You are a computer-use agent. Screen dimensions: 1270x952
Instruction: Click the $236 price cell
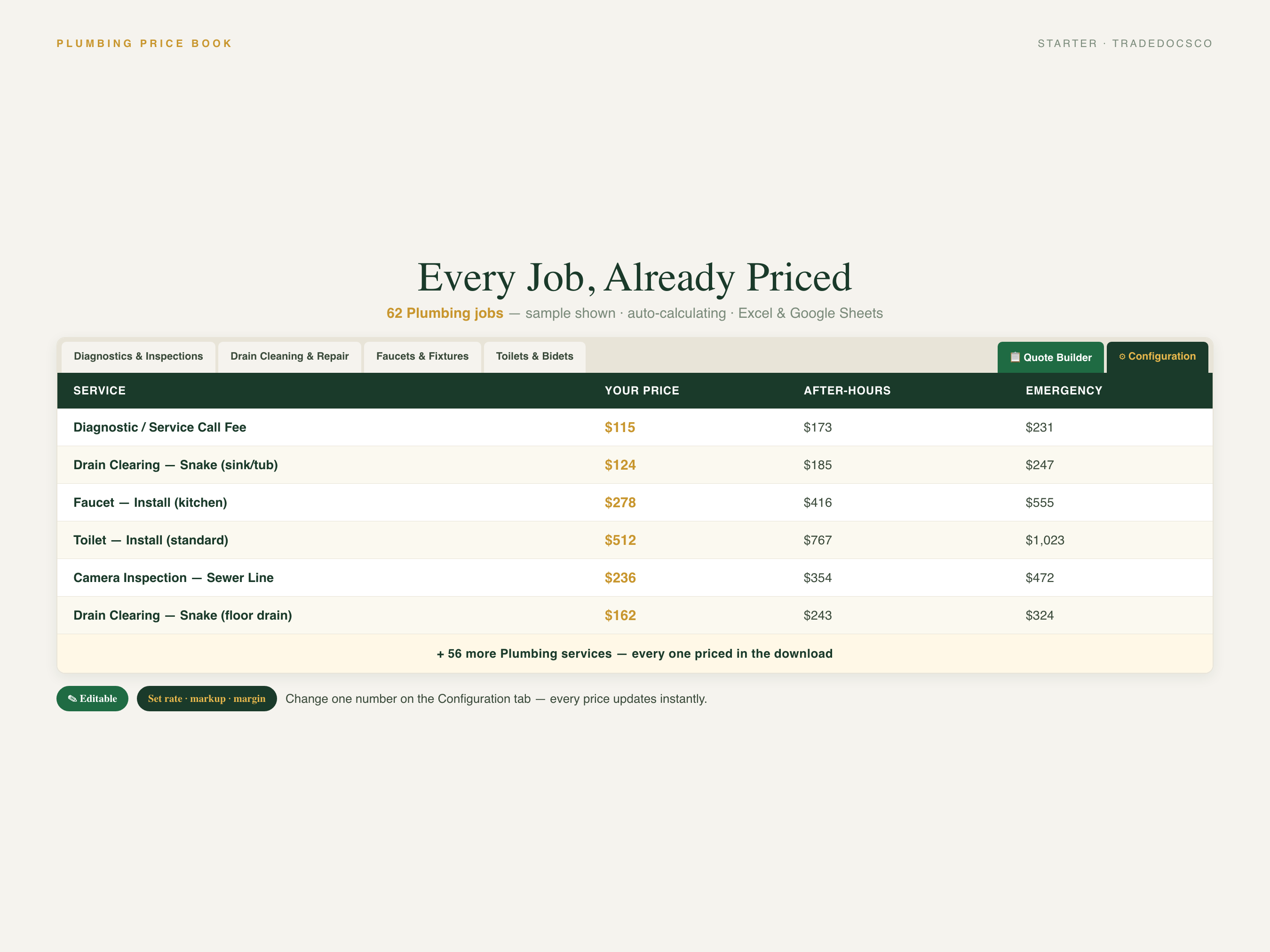pyautogui.click(x=620, y=577)
